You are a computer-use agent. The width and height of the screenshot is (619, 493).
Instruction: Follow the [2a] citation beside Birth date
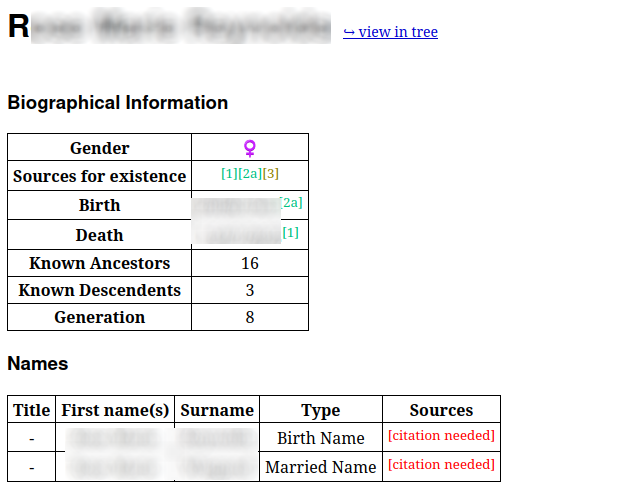(291, 203)
